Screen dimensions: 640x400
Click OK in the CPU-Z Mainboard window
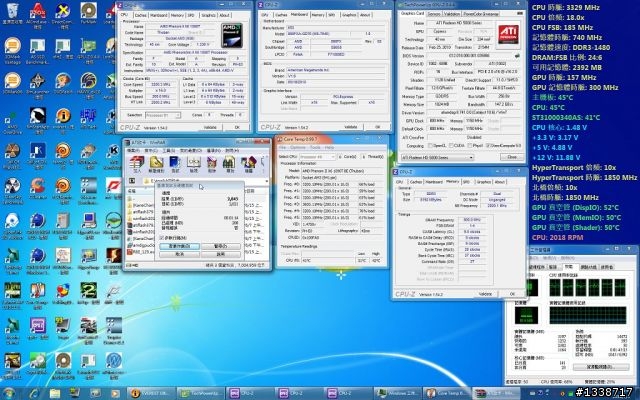pyautogui.click(x=378, y=127)
